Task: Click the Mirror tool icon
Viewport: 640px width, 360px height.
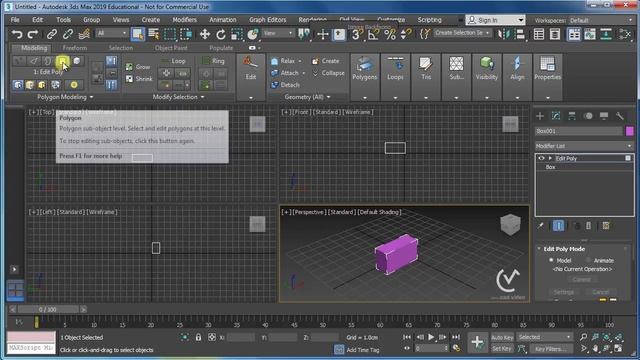Action: point(503,34)
